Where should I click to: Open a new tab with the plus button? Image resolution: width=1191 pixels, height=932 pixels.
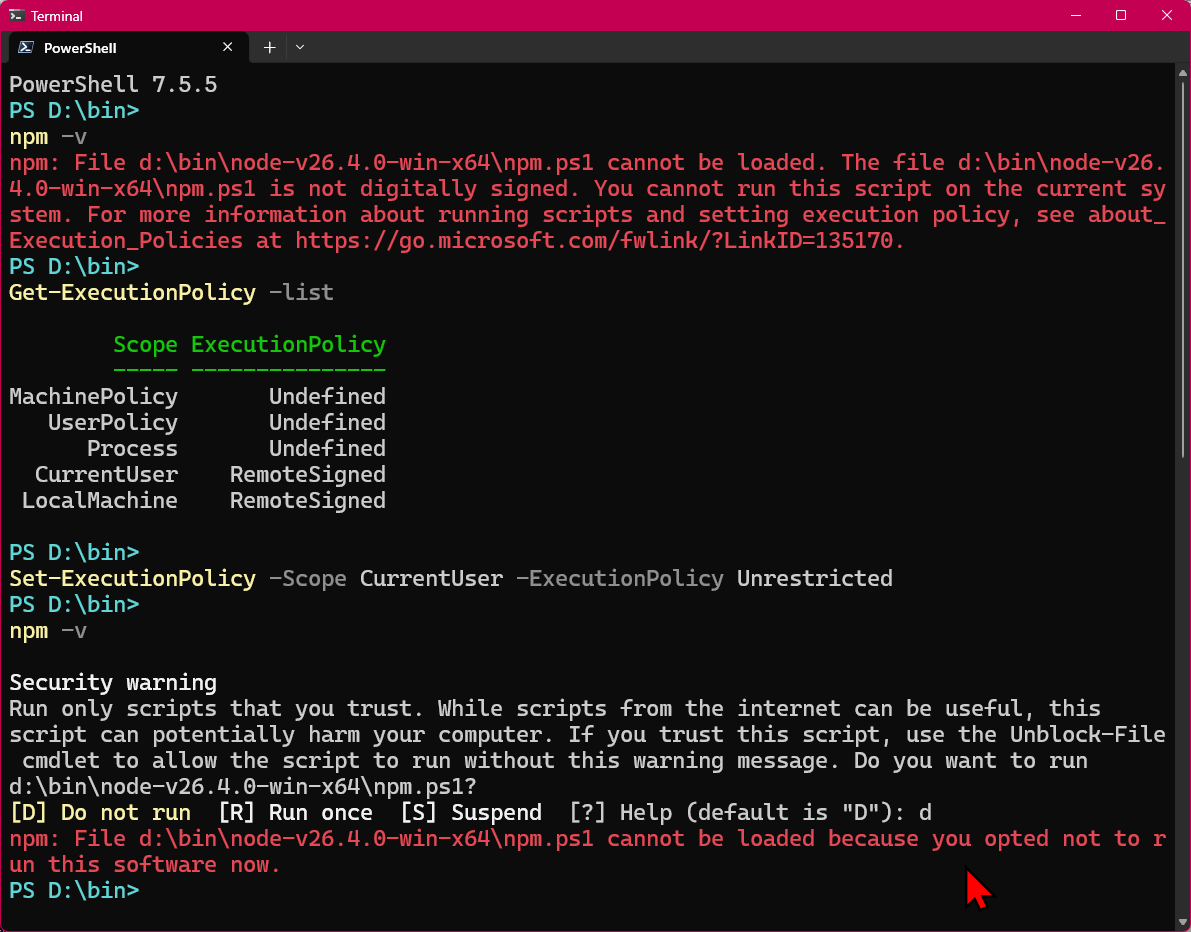click(x=269, y=47)
